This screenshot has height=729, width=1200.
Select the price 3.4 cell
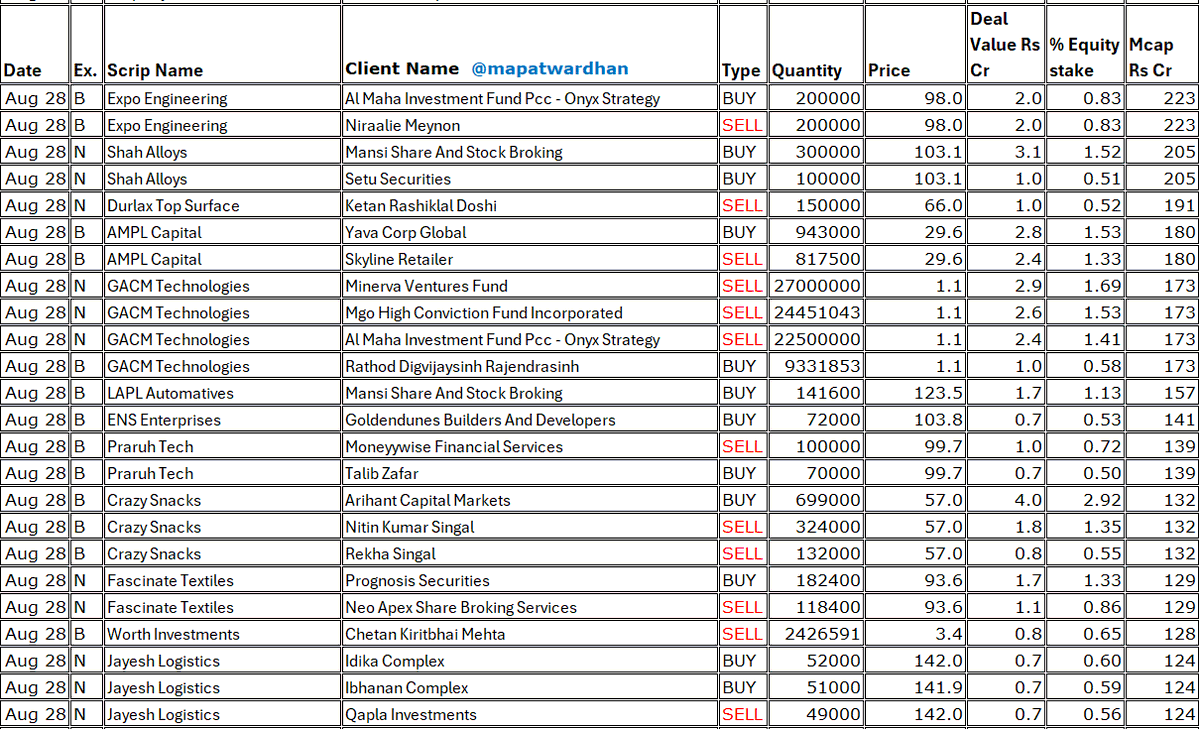915,634
